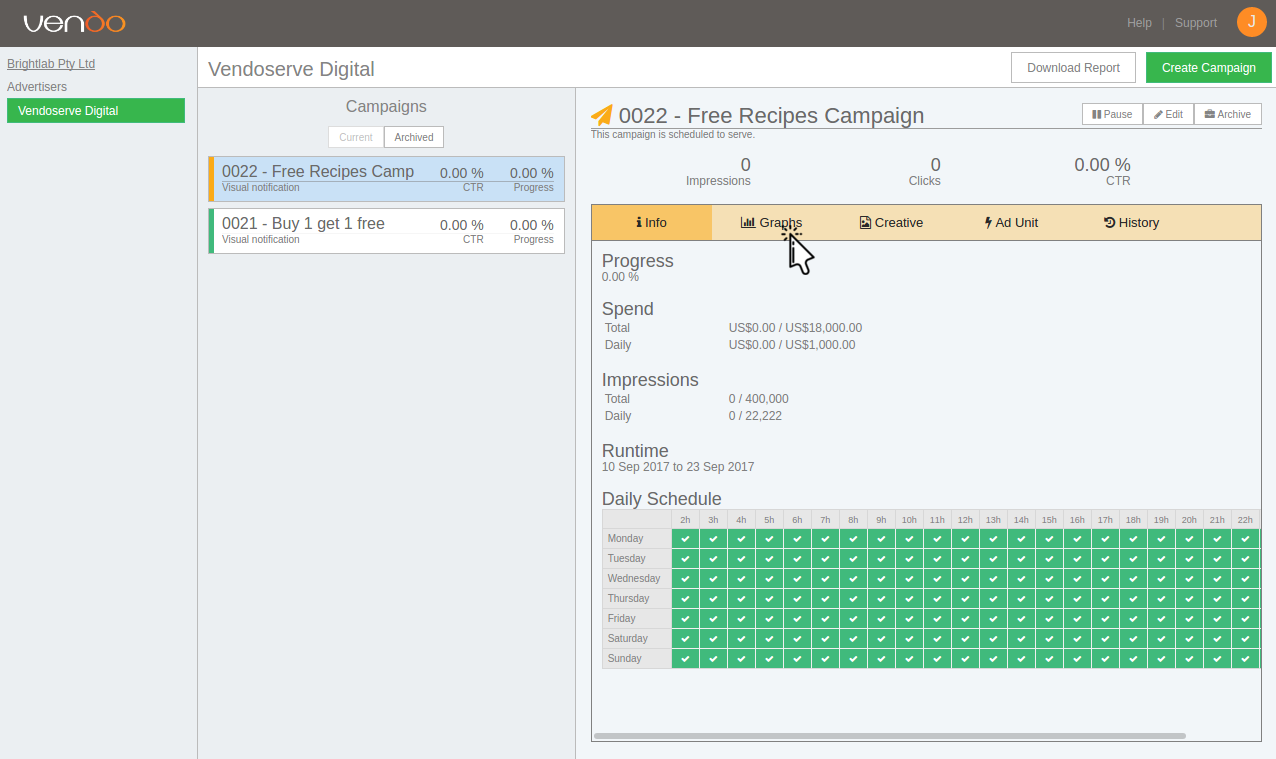Archive the campaign
1276x759 pixels.
pos(1228,114)
